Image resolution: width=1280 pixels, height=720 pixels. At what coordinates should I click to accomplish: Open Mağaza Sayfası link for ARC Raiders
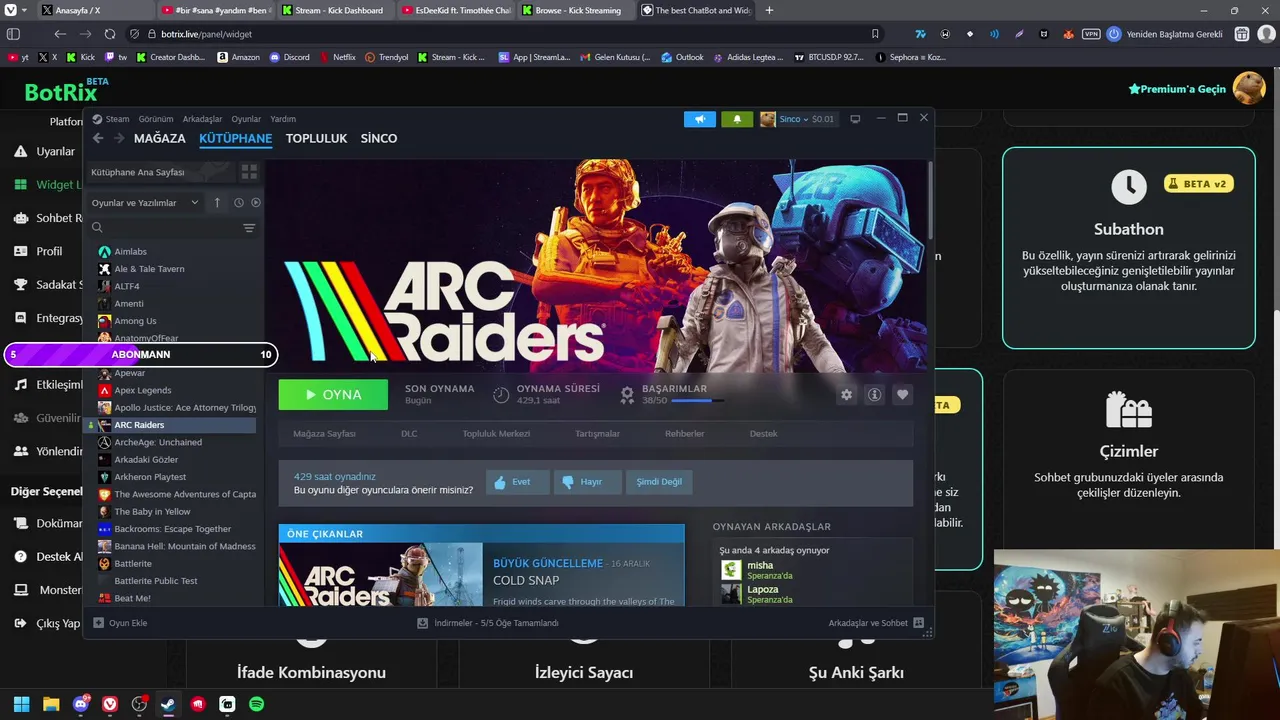324,434
